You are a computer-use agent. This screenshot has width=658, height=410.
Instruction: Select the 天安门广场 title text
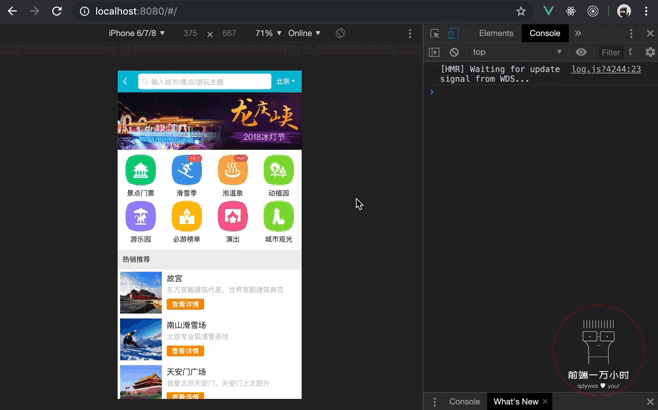pyautogui.click(x=186, y=372)
